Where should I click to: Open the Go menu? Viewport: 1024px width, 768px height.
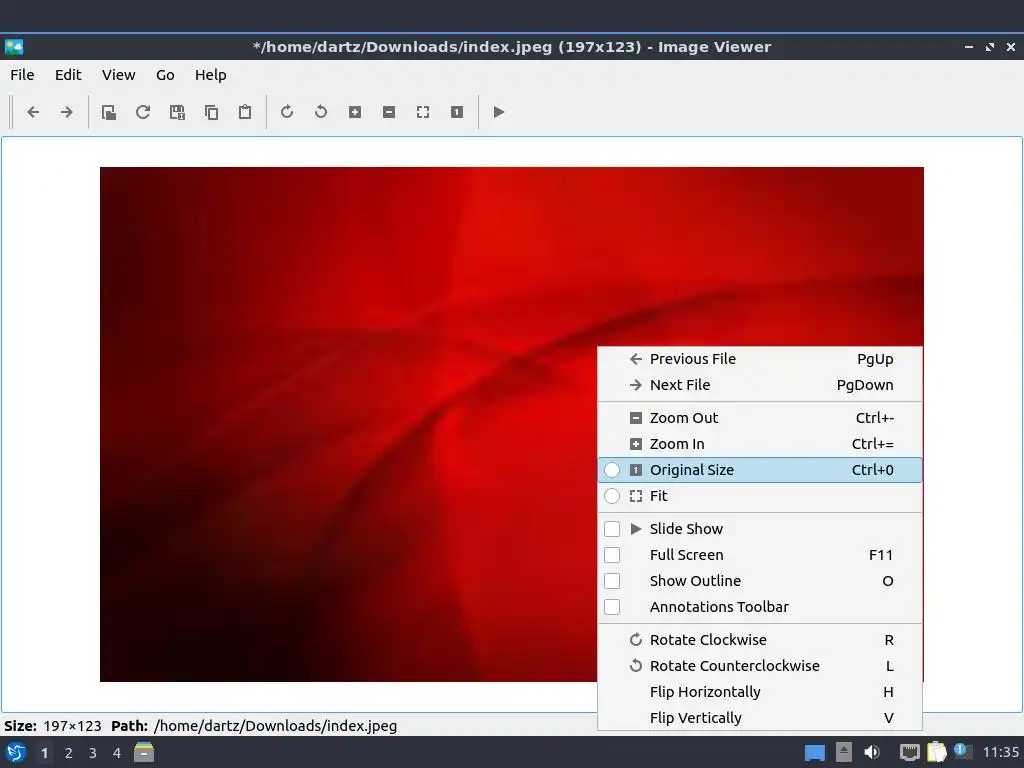165,75
